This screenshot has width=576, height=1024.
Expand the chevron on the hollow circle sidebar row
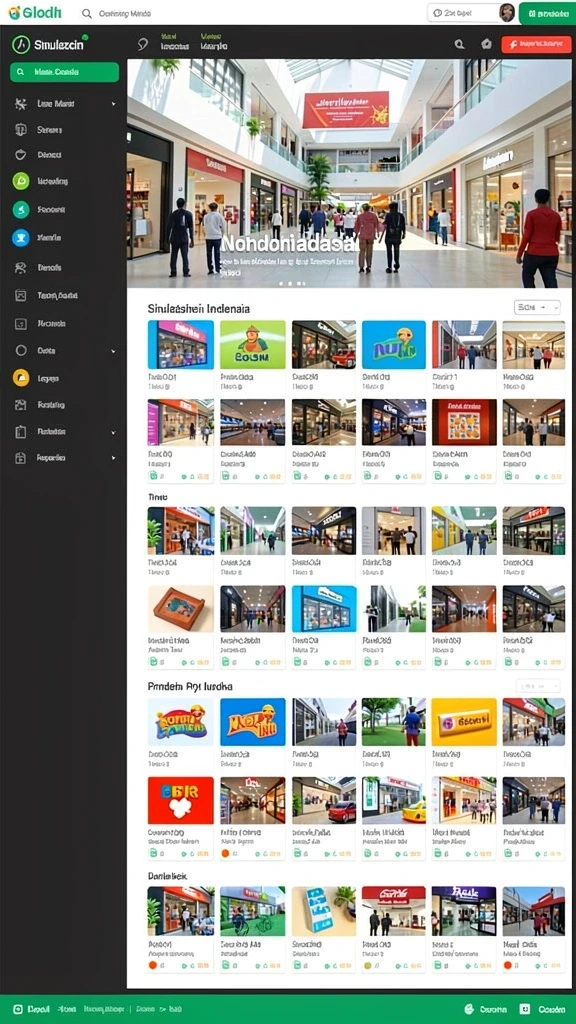pos(114,351)
